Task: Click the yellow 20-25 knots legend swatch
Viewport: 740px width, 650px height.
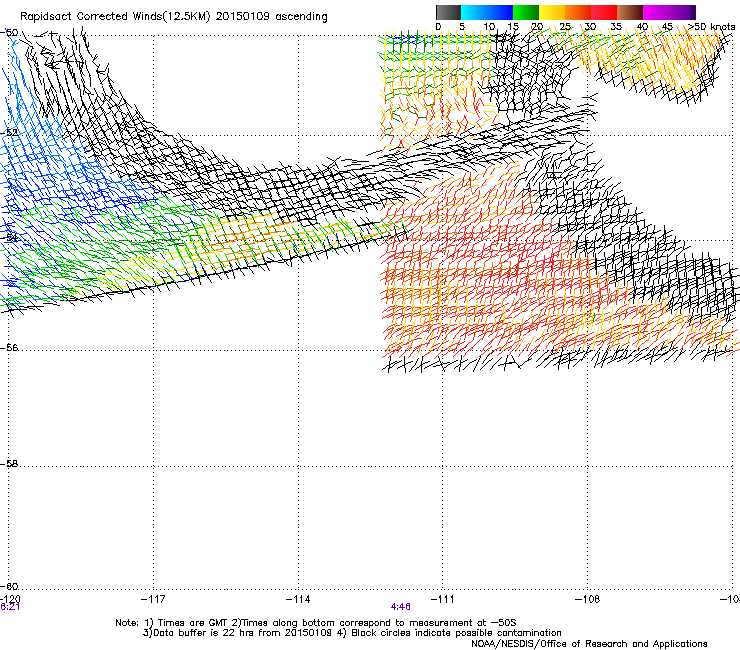Action: point(552,12)
